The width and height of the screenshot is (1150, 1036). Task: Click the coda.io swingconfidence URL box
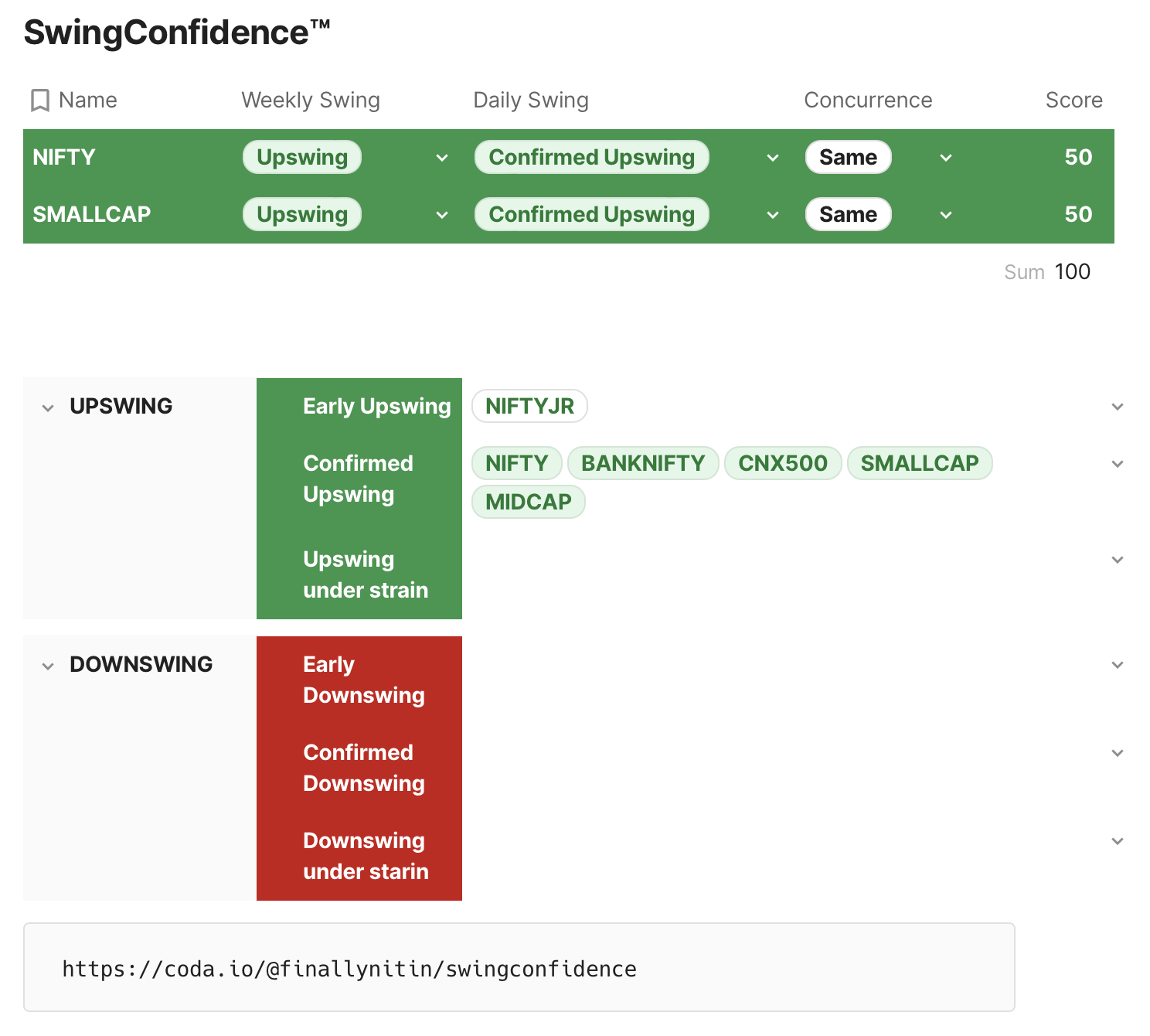point(519,967)
